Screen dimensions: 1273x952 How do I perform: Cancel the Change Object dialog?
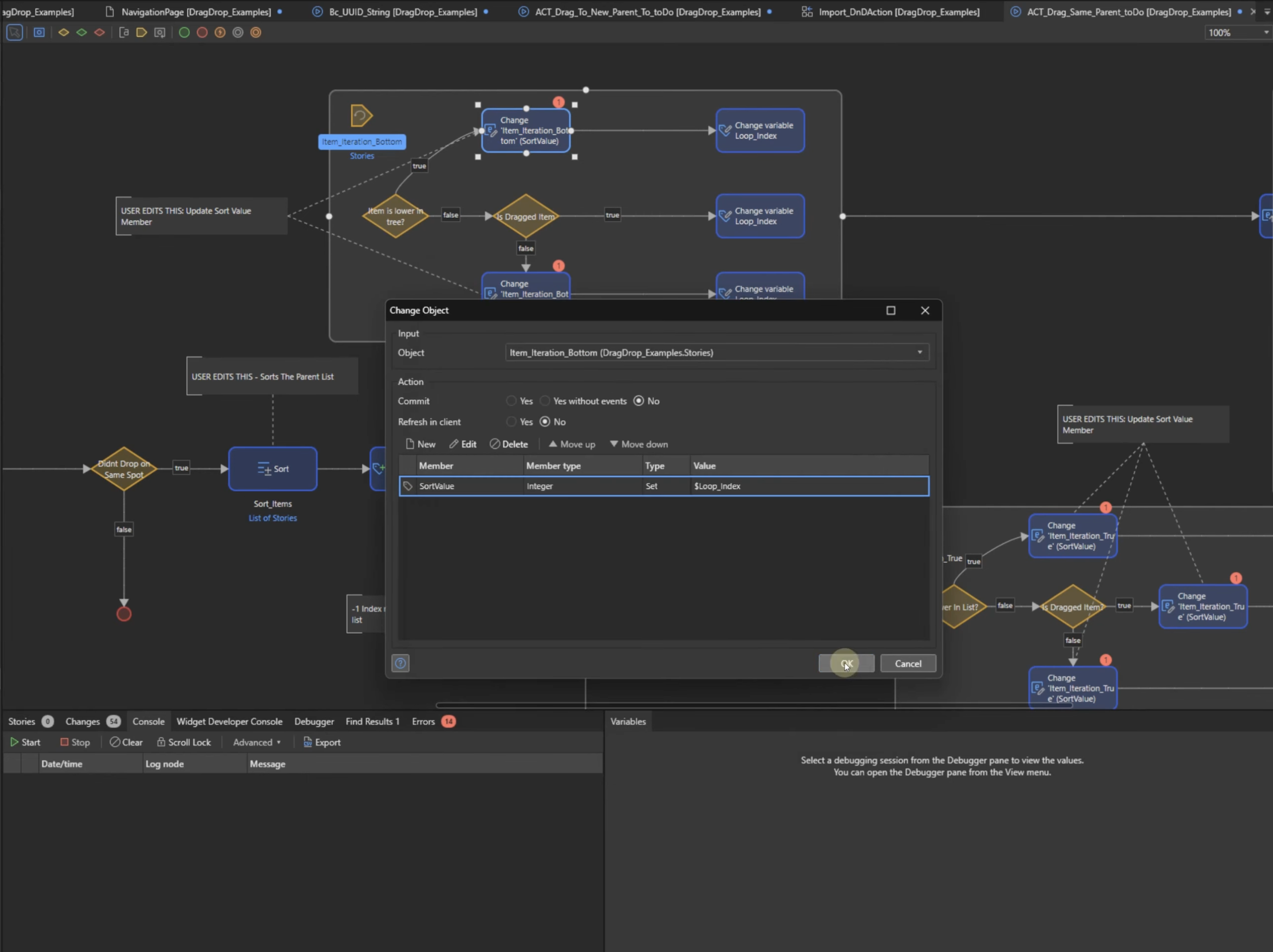coord(908,663)
